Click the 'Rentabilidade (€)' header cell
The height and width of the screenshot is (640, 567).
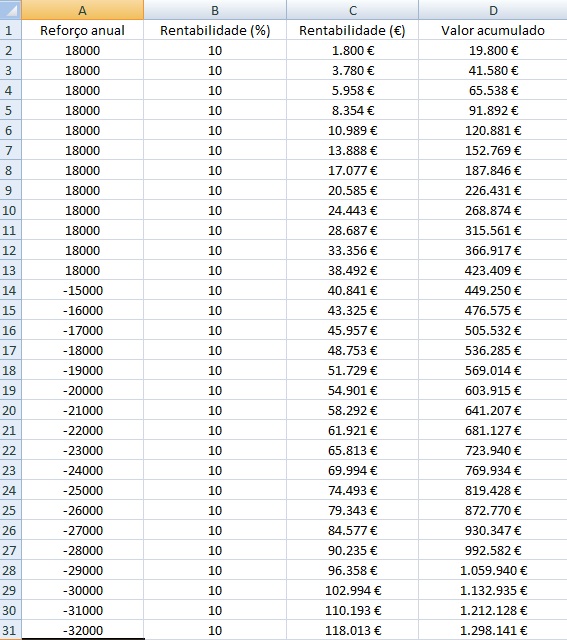352,30
